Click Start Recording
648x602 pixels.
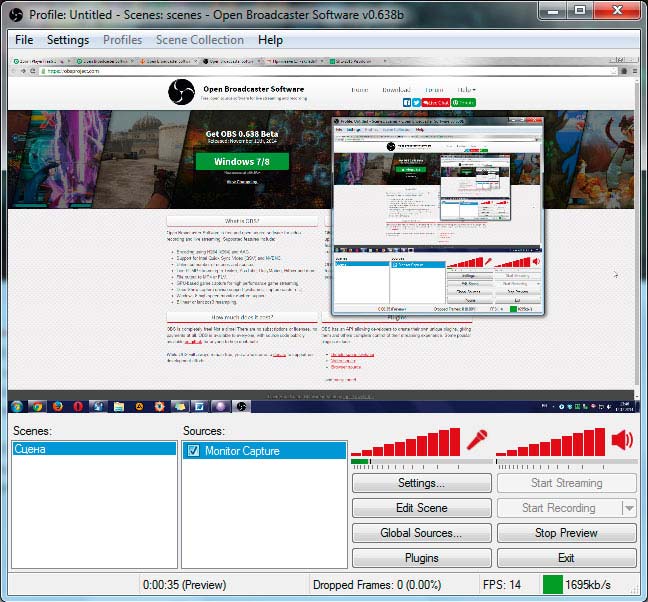(559, 508)
